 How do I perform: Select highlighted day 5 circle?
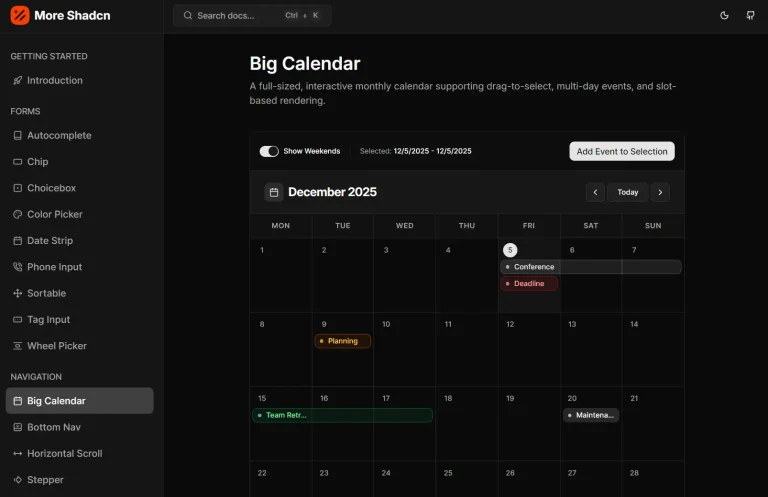510,250
